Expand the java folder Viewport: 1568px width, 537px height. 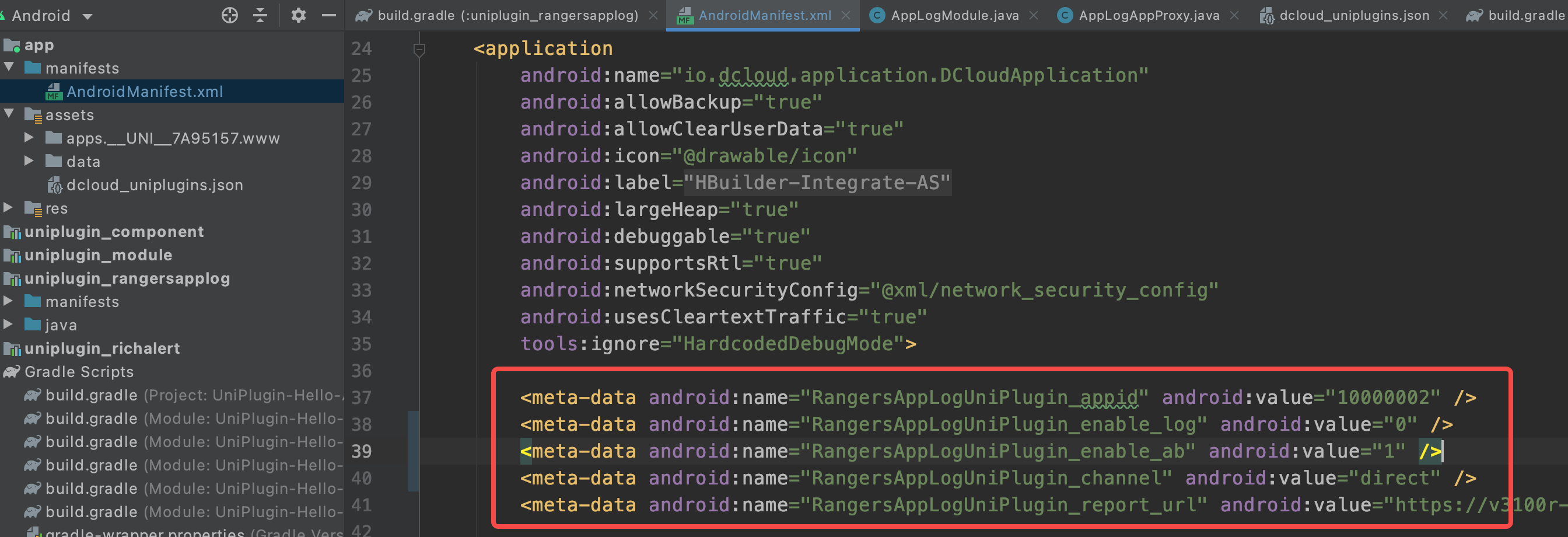(x=8, y=325)
